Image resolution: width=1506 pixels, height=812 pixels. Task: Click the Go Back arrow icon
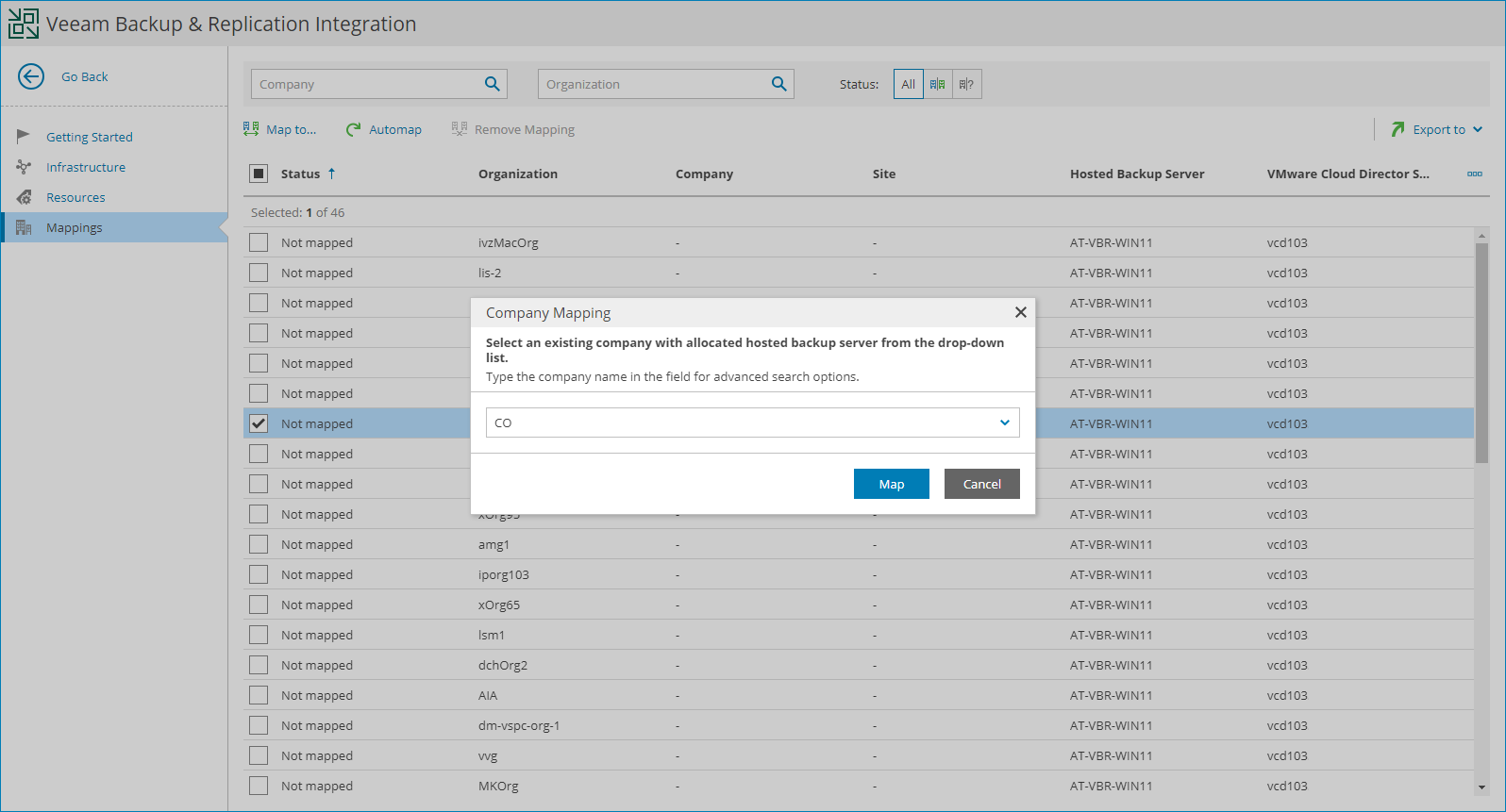tap(31, 76)
